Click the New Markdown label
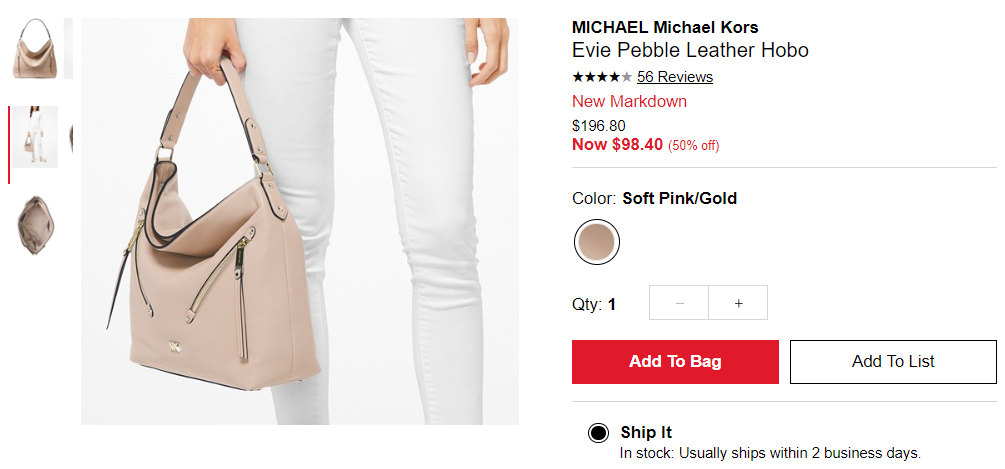Image resolution: width=1005 pixels, height=469 pixels. tap(629, 102)
